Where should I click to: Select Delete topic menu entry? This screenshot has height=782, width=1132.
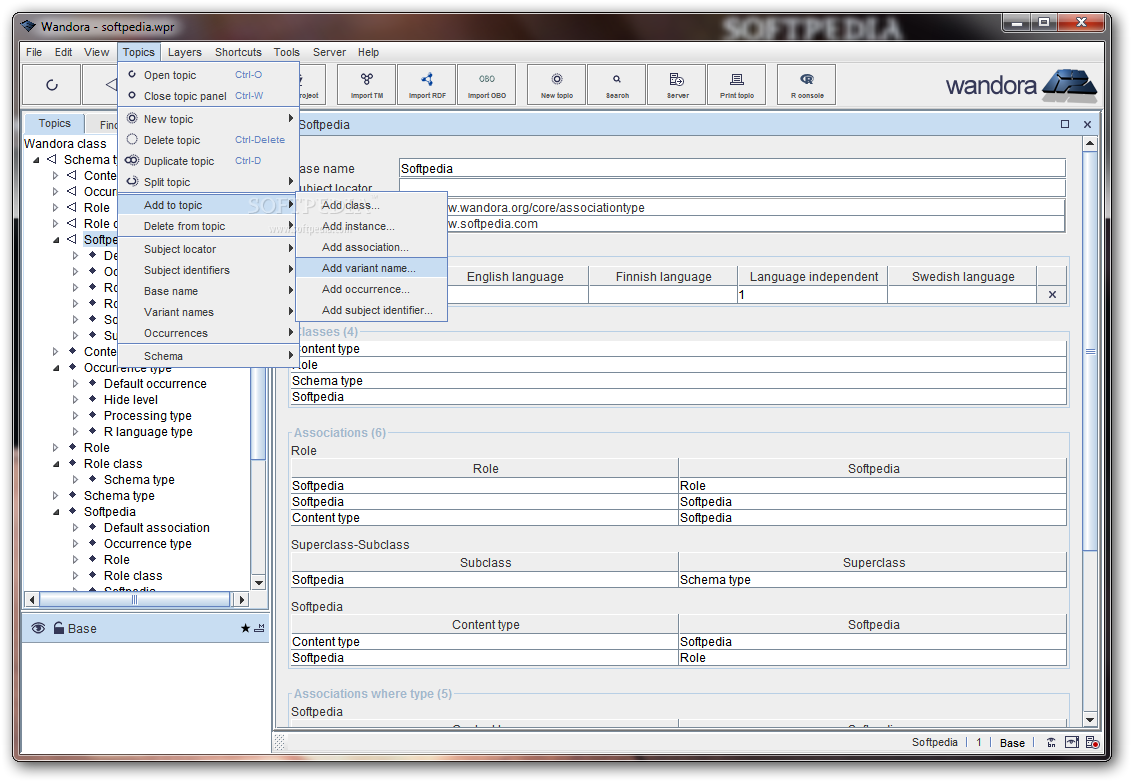point(209,140)
